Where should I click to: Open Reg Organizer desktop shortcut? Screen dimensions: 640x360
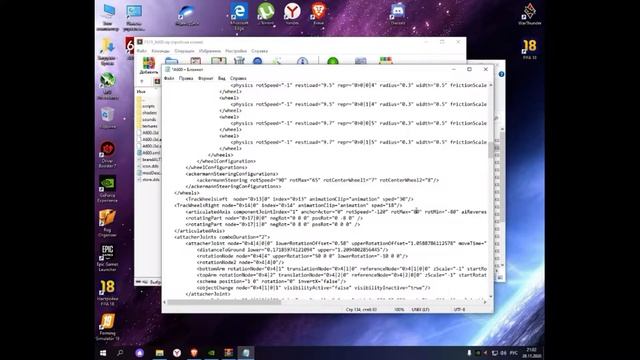click(x=107, y=223)
